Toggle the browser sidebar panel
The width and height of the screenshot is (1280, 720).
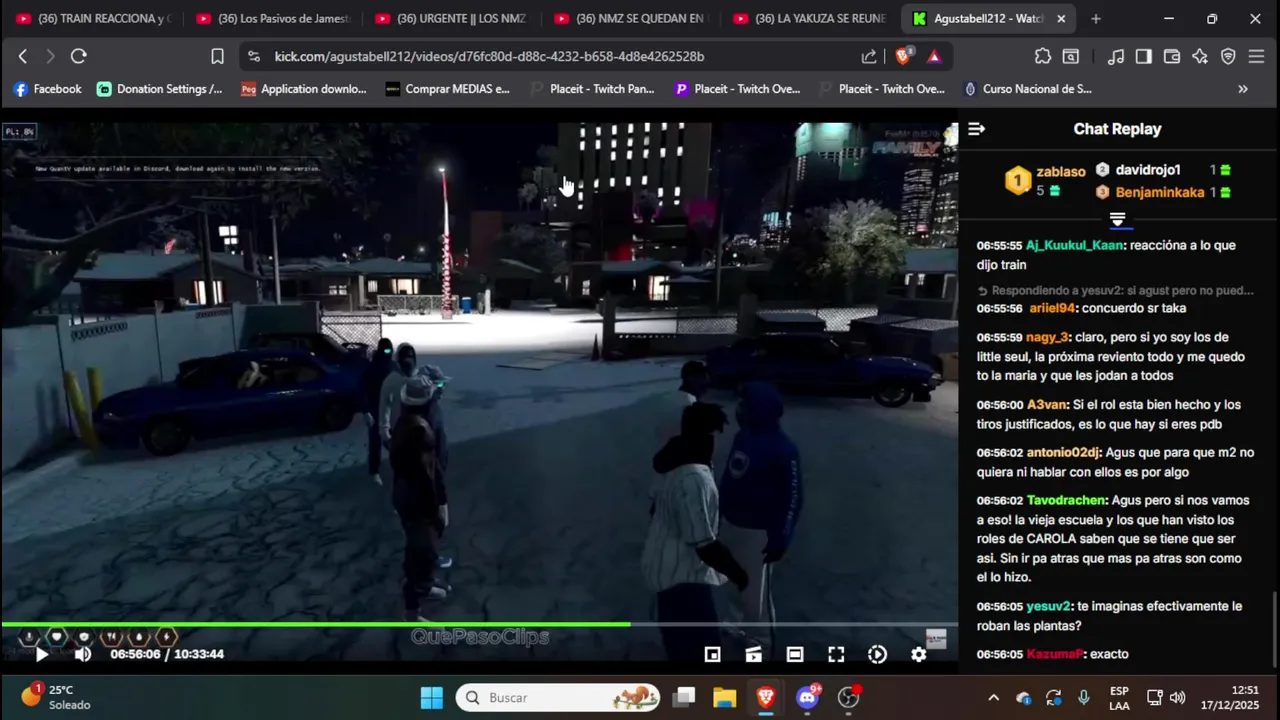coord(1144,57)
